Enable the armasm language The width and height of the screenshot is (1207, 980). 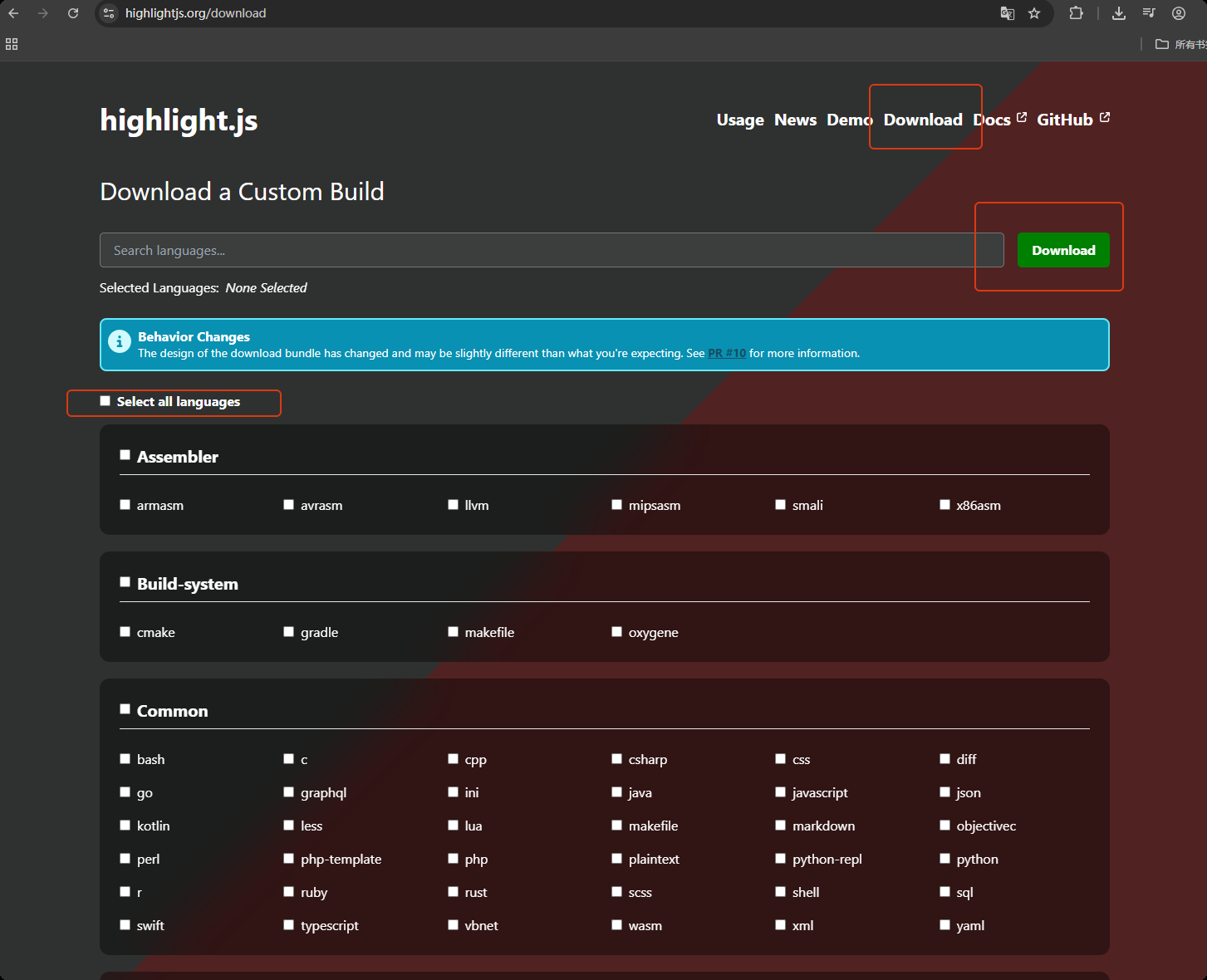[125, 505]
